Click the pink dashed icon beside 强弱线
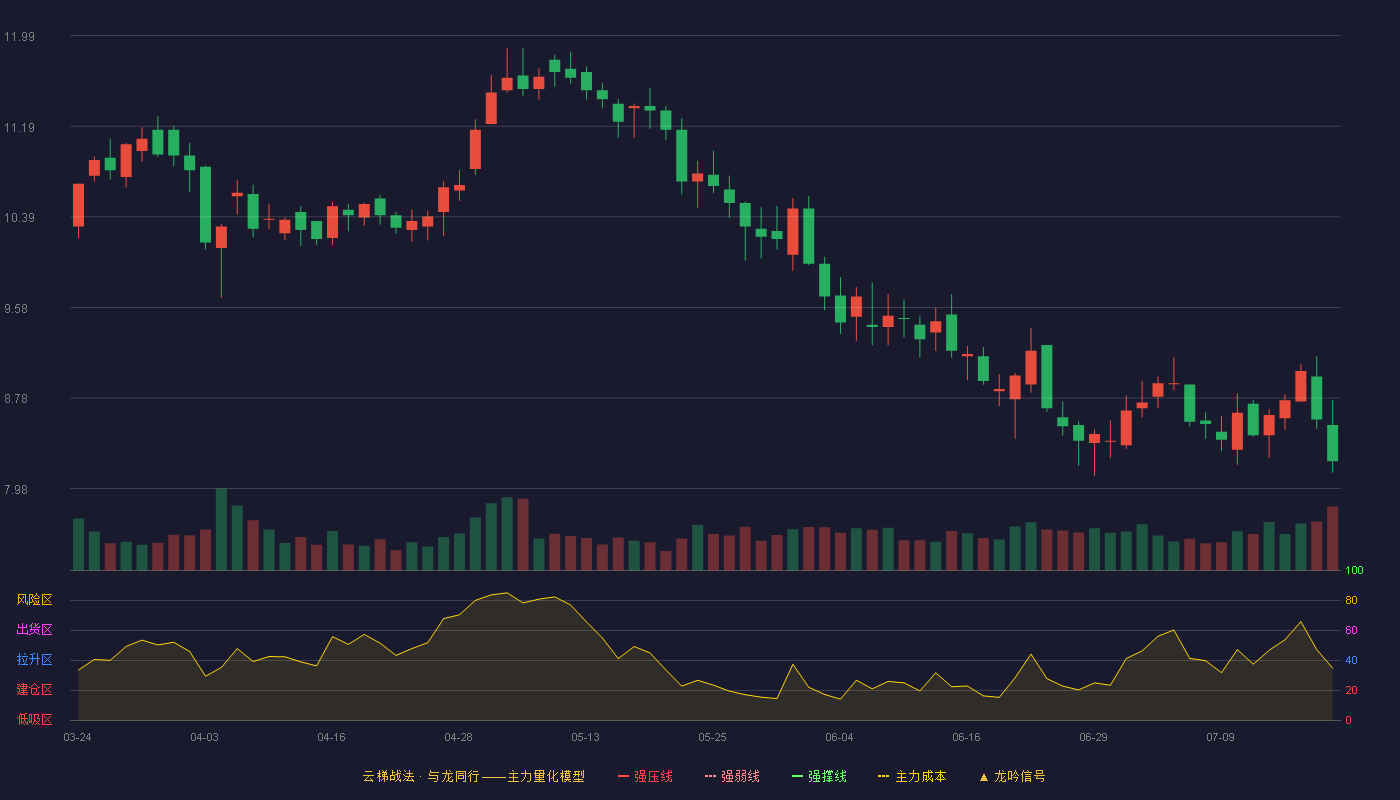The height and width of the screenshot is (800, 1400). 710,776
